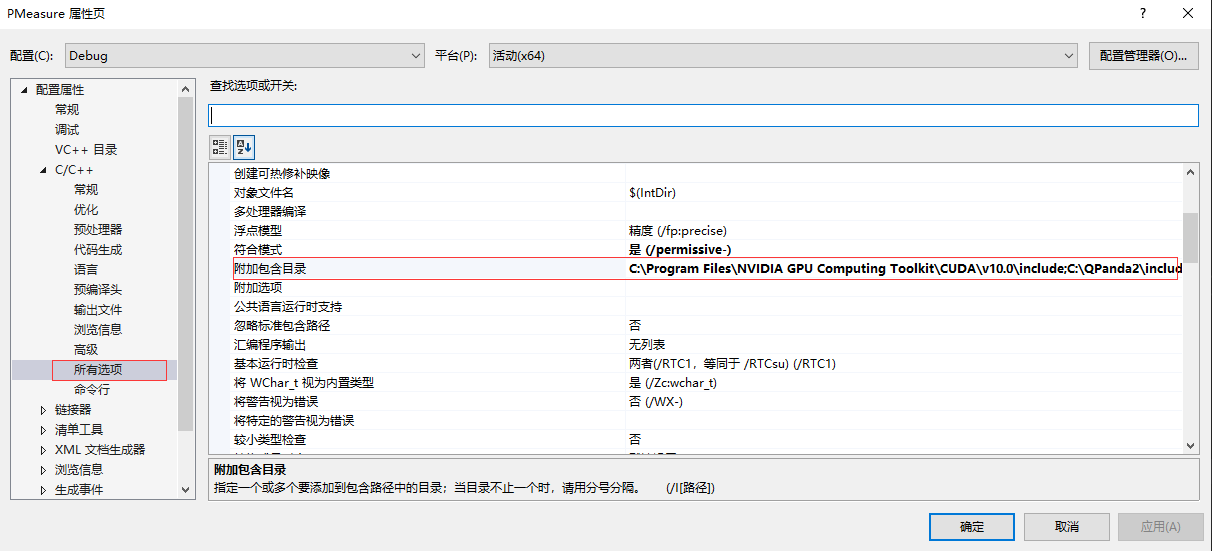Select 所有选项 in the tree
Screen dimensions: 1212x551
tap(98, 370)
